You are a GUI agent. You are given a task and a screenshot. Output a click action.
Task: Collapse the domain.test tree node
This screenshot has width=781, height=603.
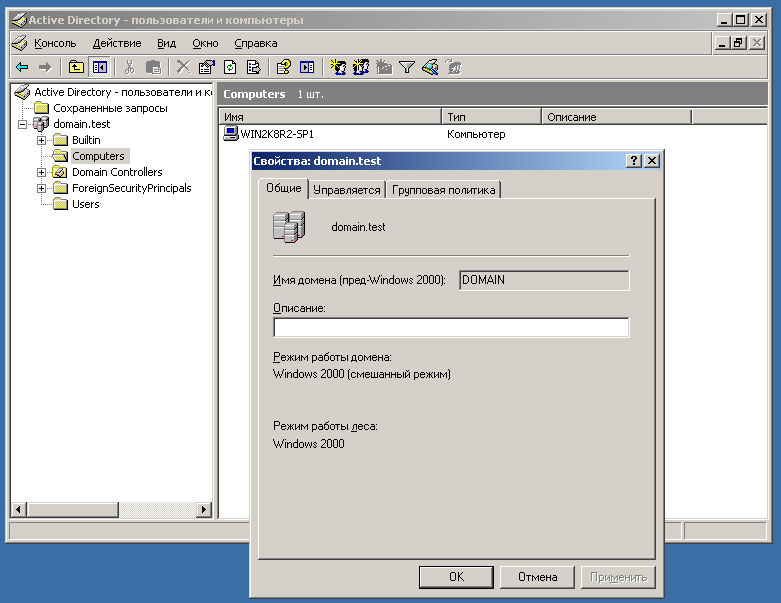coord(24,124)
